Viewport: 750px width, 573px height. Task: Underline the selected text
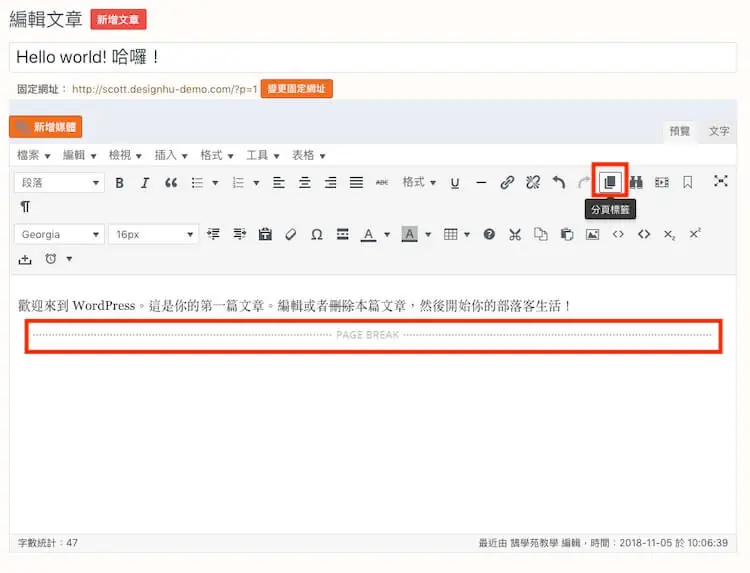(455, 183)
